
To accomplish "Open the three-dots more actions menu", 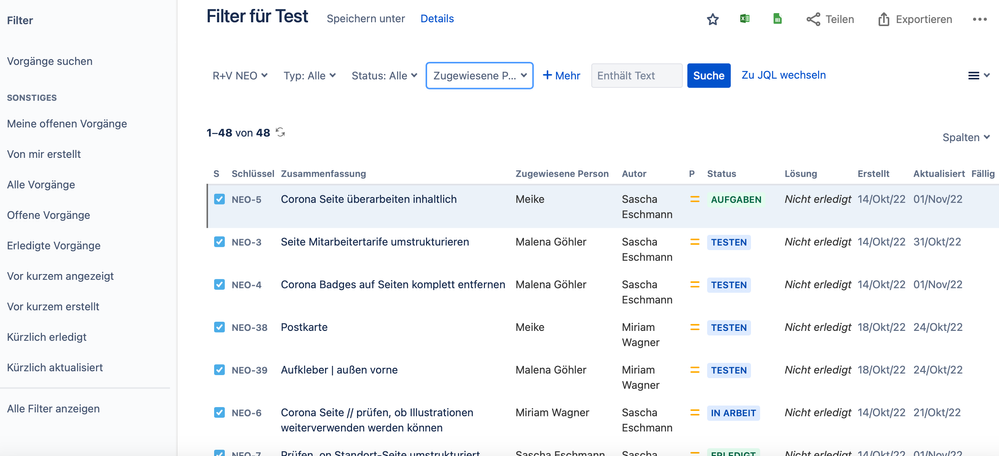I will 979,19.
